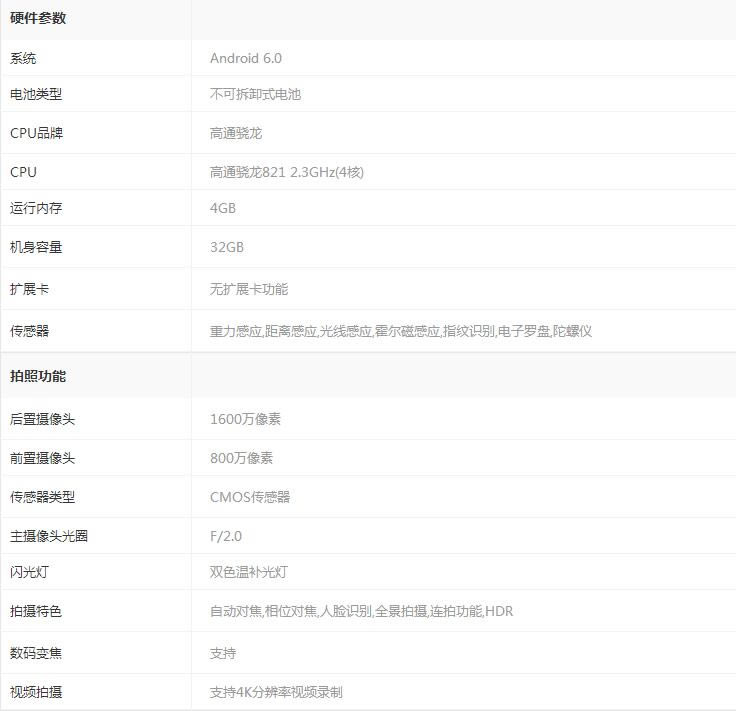Click the 4GB 运行内存 value
The image size is (736, 711).
click(223, 208)
